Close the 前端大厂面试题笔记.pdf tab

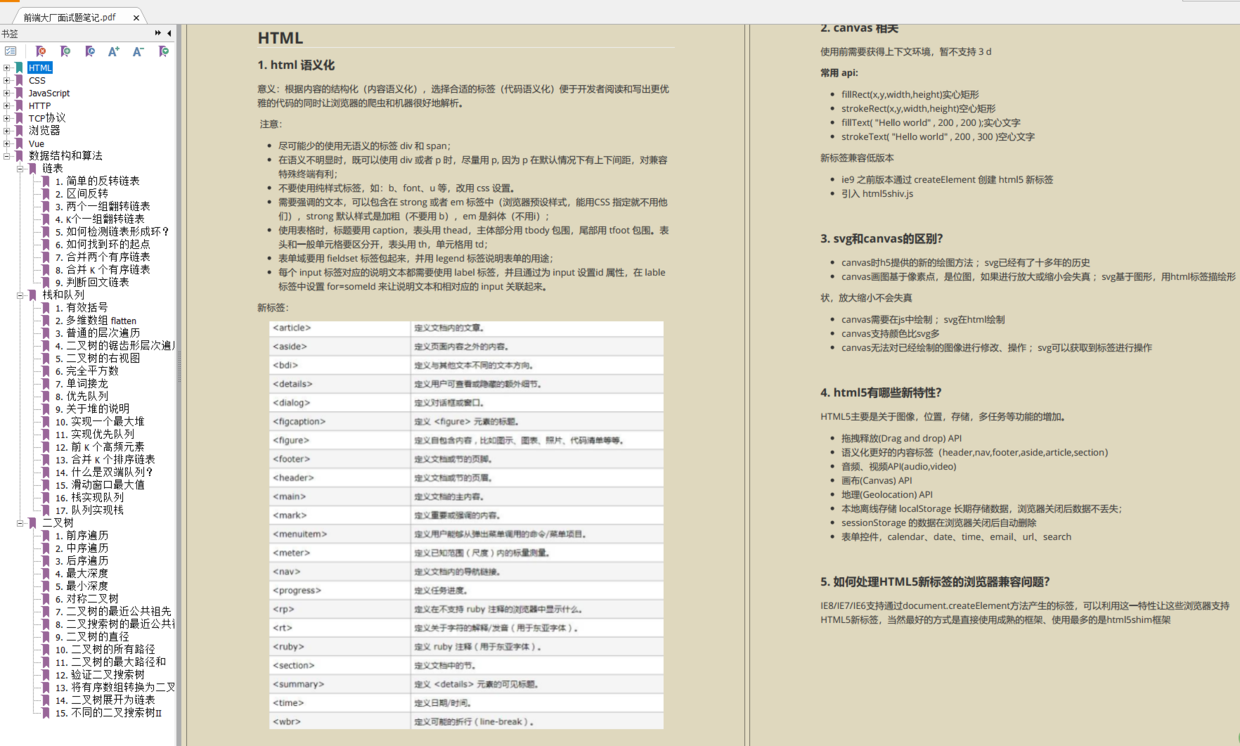[136, 17]
